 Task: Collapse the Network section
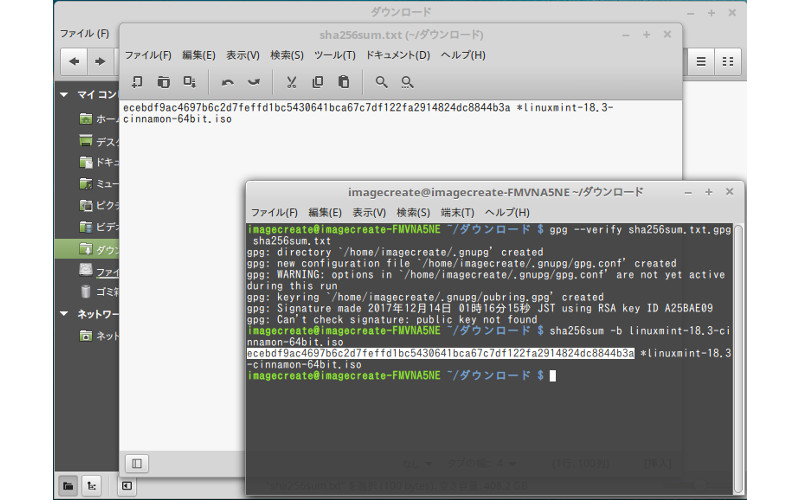(x=64, y=313)
